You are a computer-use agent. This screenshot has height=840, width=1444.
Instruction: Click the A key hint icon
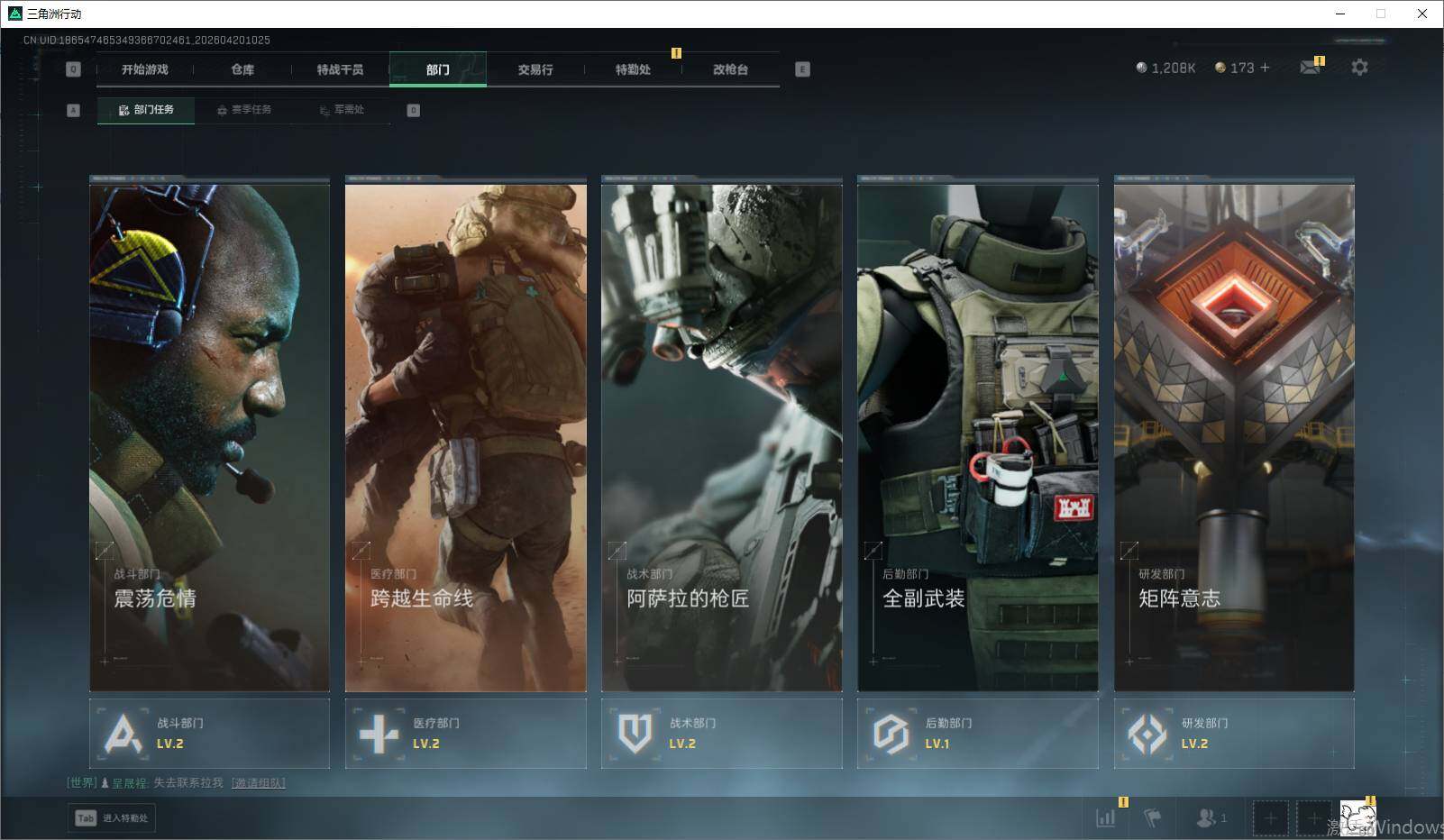point(73,110)
